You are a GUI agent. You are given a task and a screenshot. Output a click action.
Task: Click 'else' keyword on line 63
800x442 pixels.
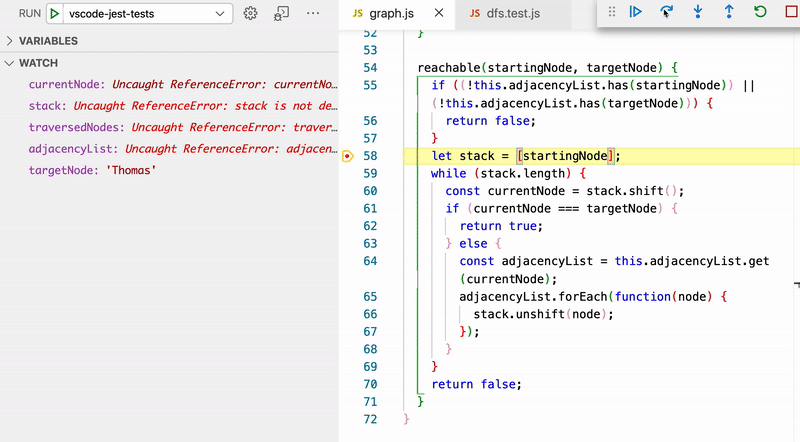[x=473, y=244]
